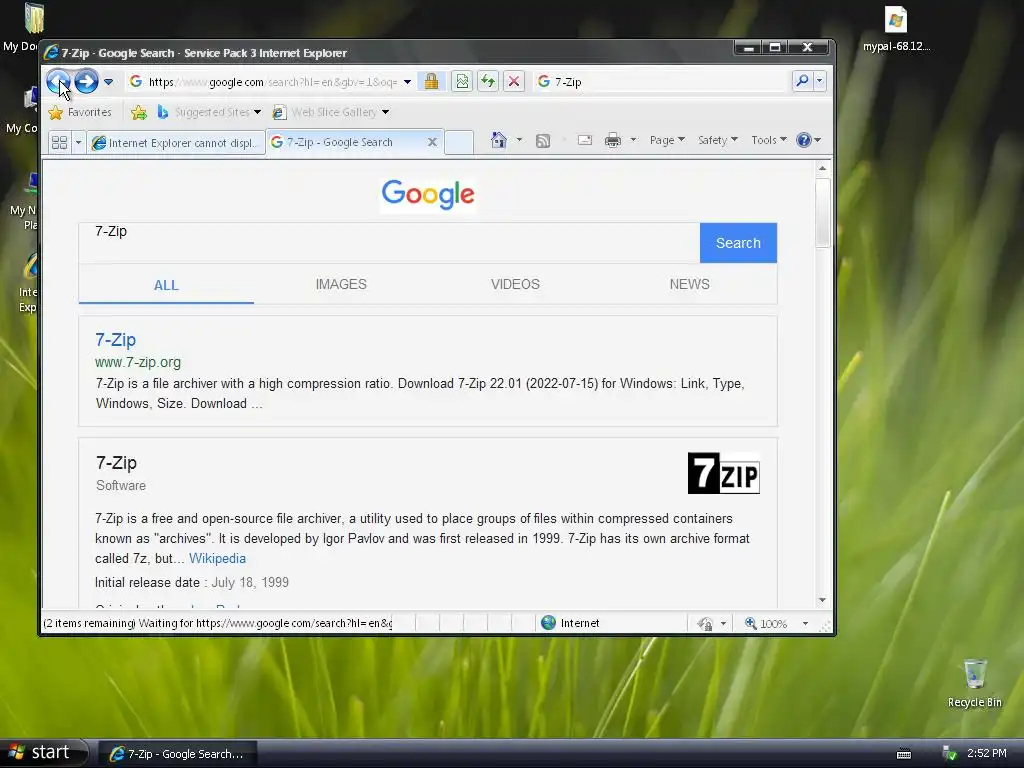Refresh the page with the green arrows icon
This screenshot has width=1024, height=768.
(x=488, y=82)
